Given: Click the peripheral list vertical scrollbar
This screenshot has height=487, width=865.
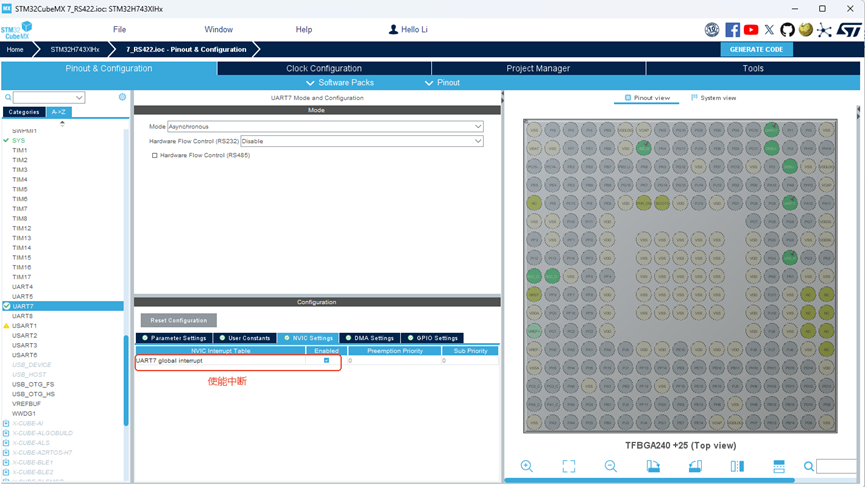Looking at the screenshot, I should tap(126, 381).
